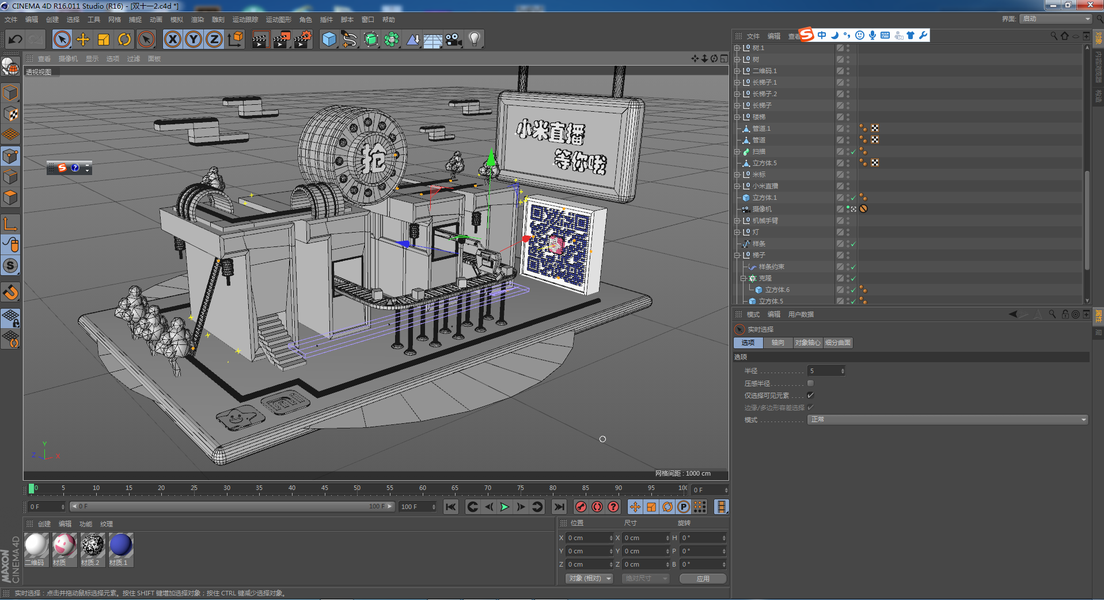Open the 模式 dropdown set to 正常
The height and width of the screenshot is (600, 1104).
946,420
